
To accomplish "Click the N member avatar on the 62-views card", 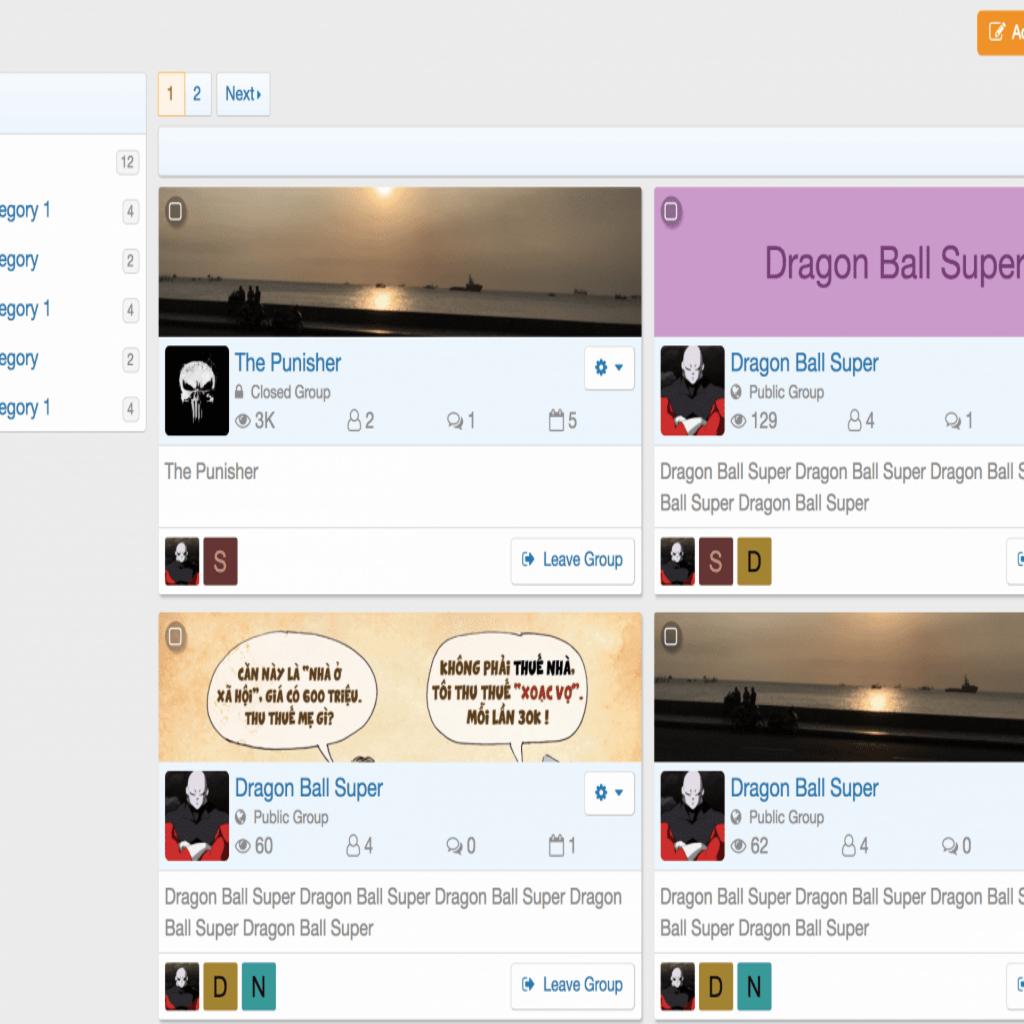I will 754,987.
